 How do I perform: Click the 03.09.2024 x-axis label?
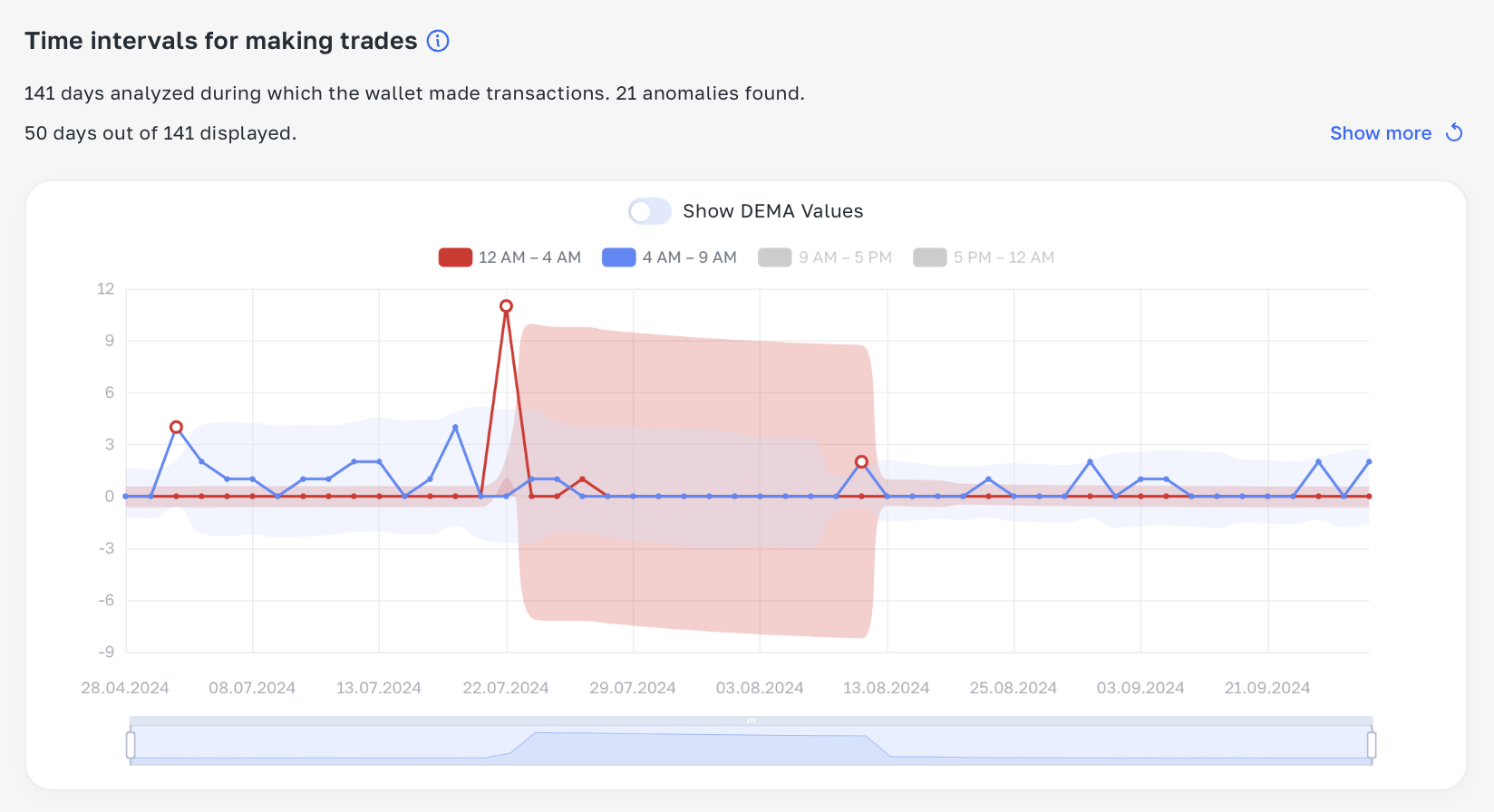(1140, 688)
